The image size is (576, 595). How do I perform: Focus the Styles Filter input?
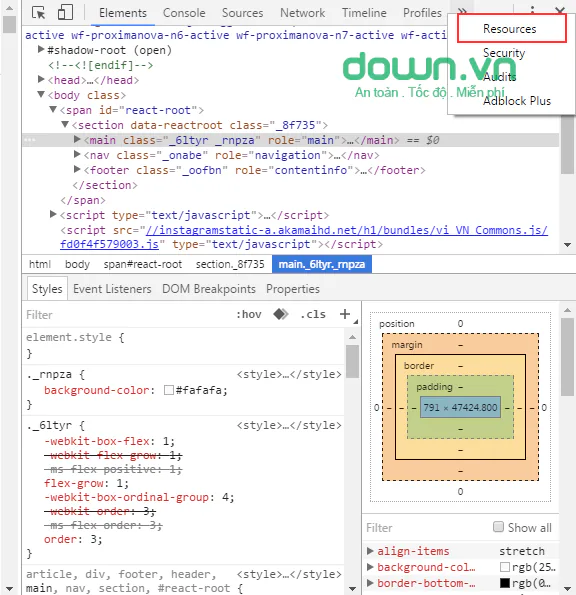pyautogui.click(x=127, y=315)
